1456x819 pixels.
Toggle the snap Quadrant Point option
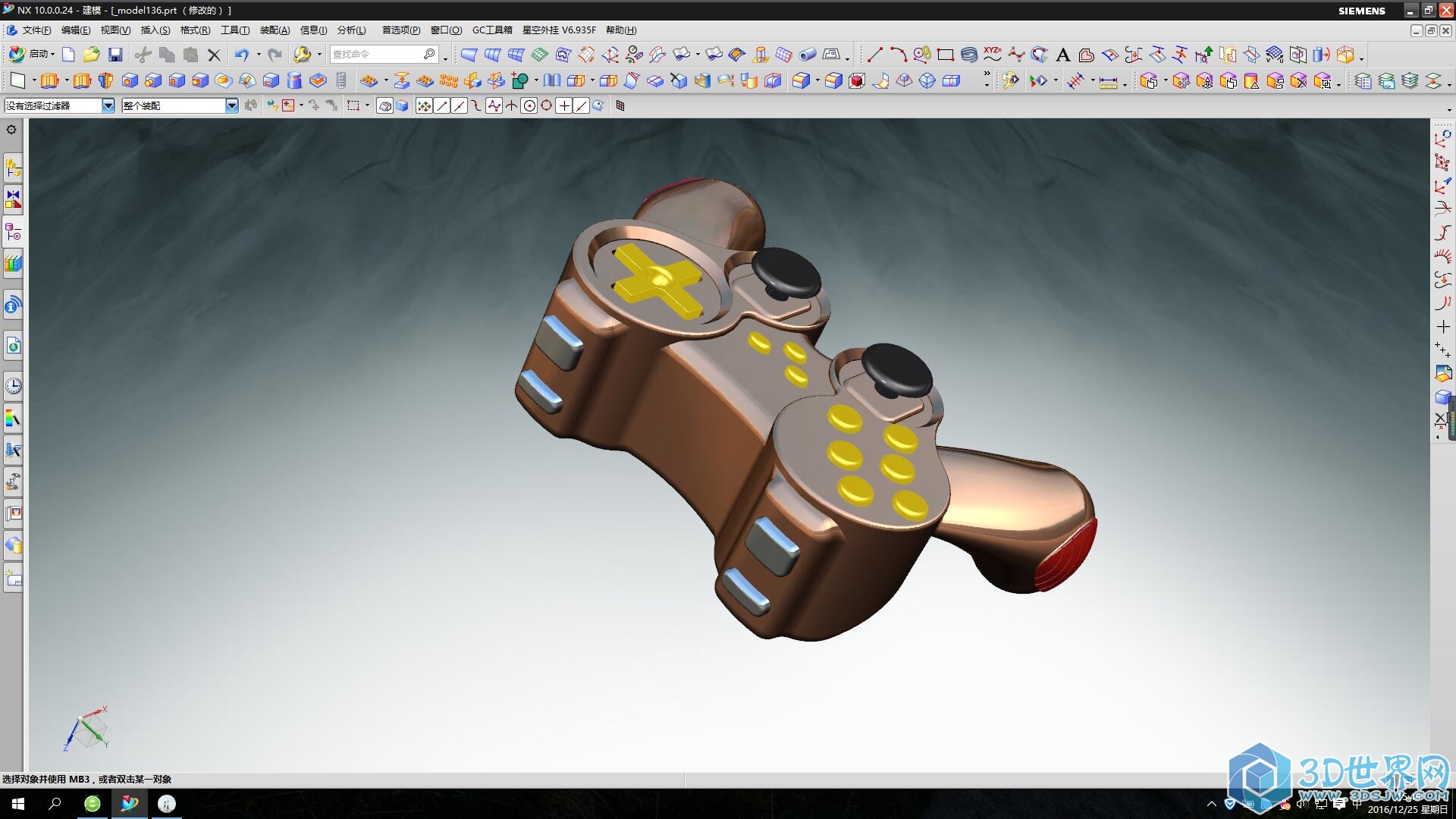[546, 105]
